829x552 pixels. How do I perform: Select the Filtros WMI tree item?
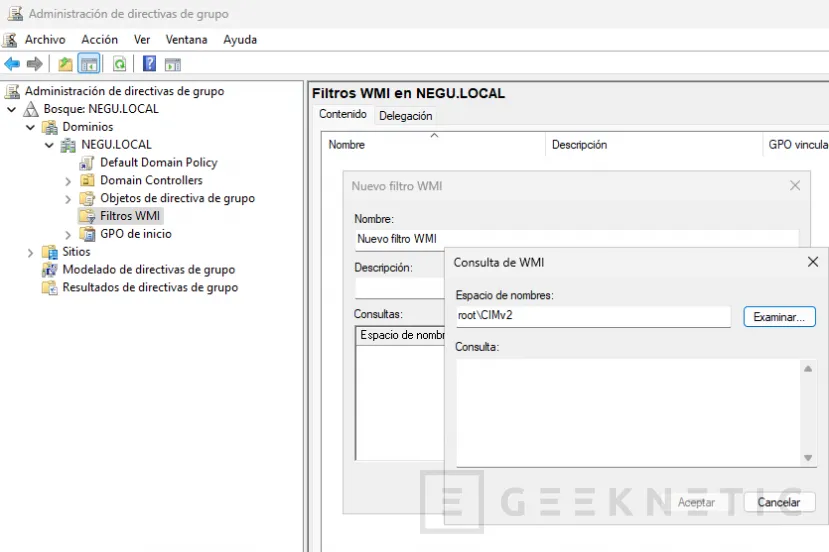coord(130,216)
